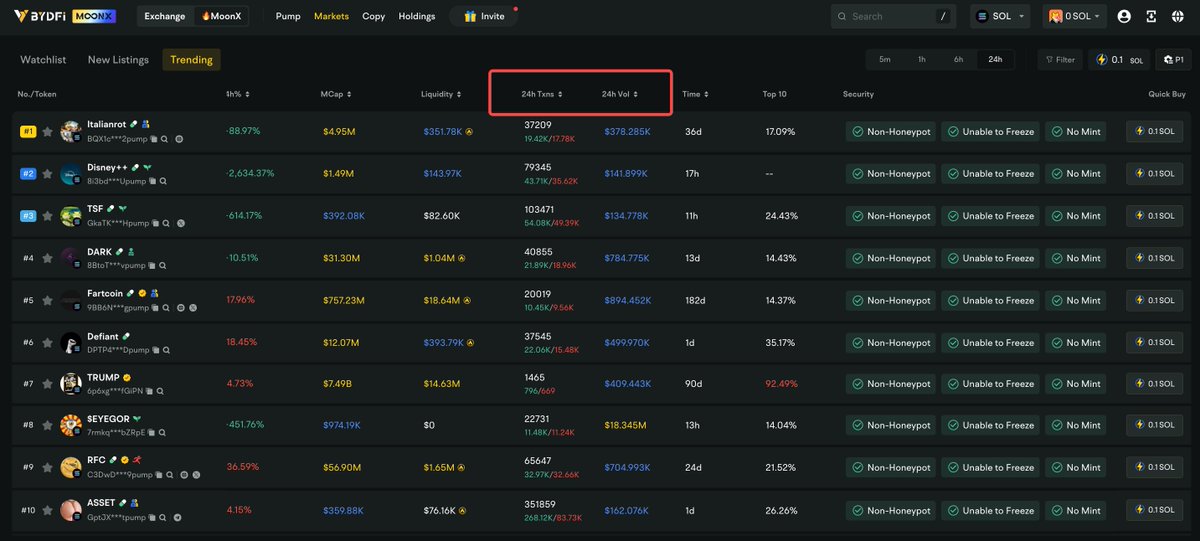Click the P1 preset button

coord(1173,60)
